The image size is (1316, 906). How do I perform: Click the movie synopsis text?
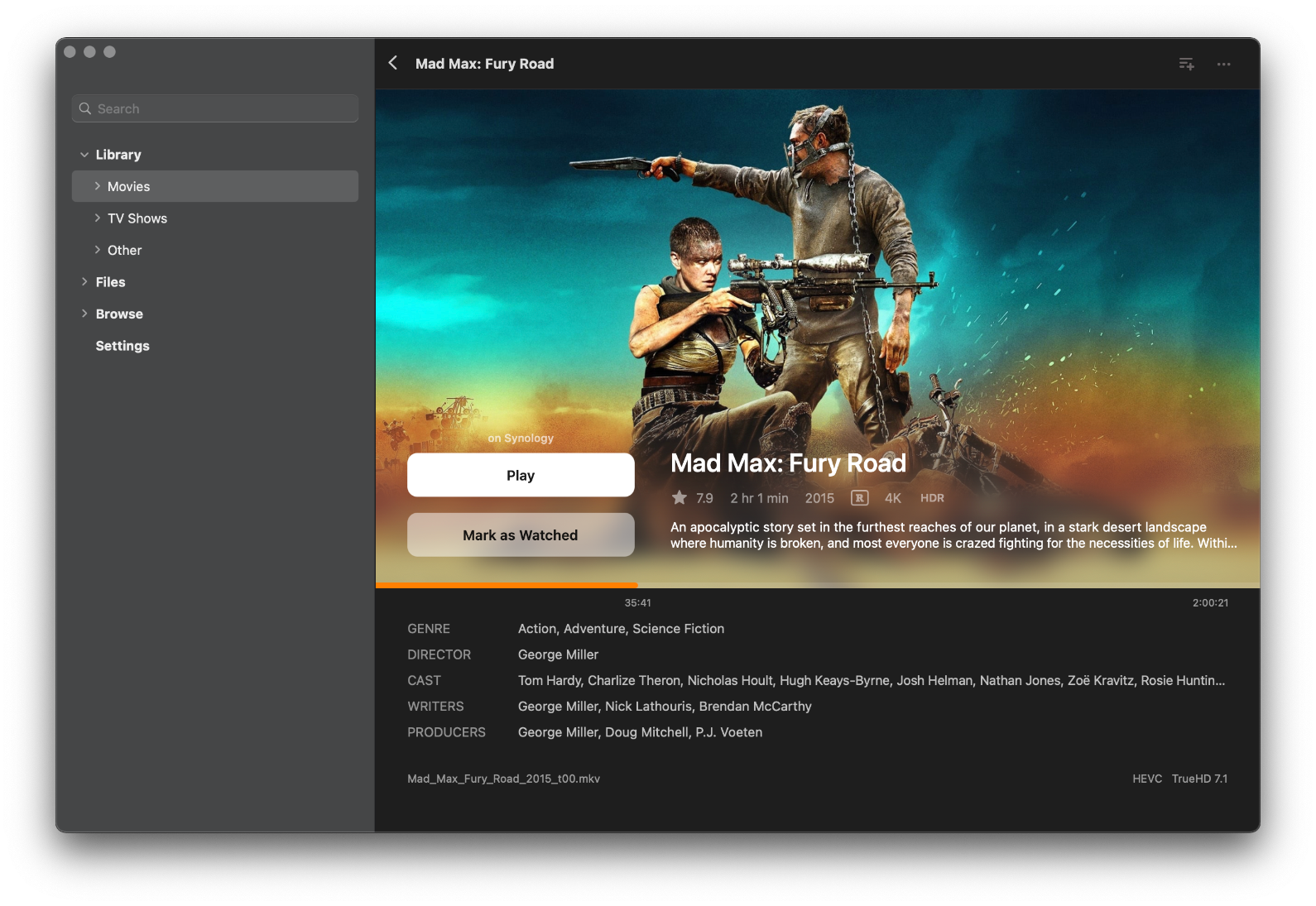point(953,535)
